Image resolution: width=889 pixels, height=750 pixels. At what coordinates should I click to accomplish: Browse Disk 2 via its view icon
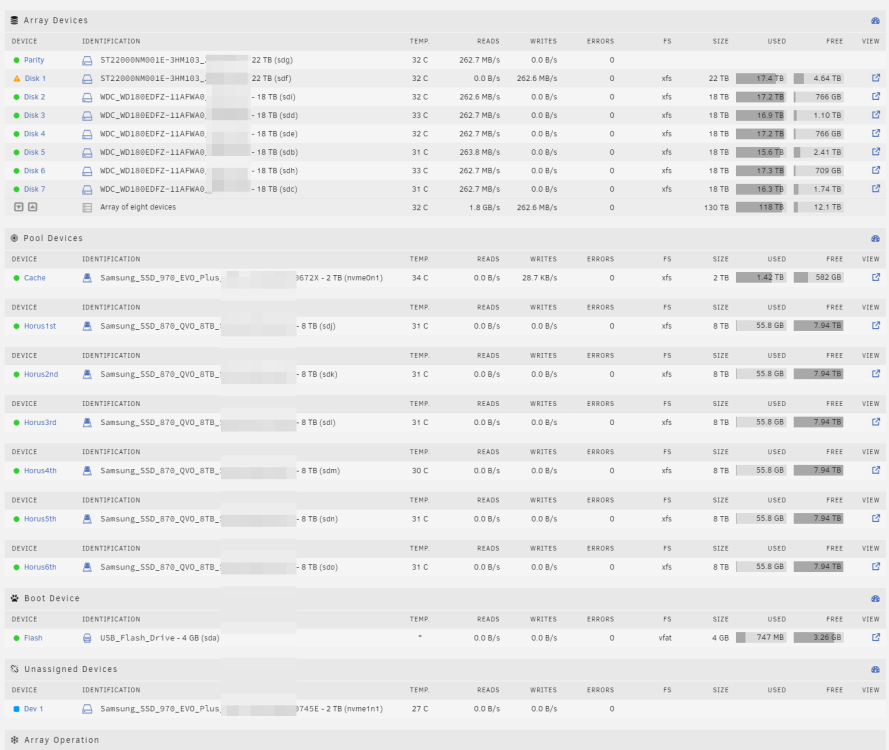pyautogui.click(x=876, y=96)
